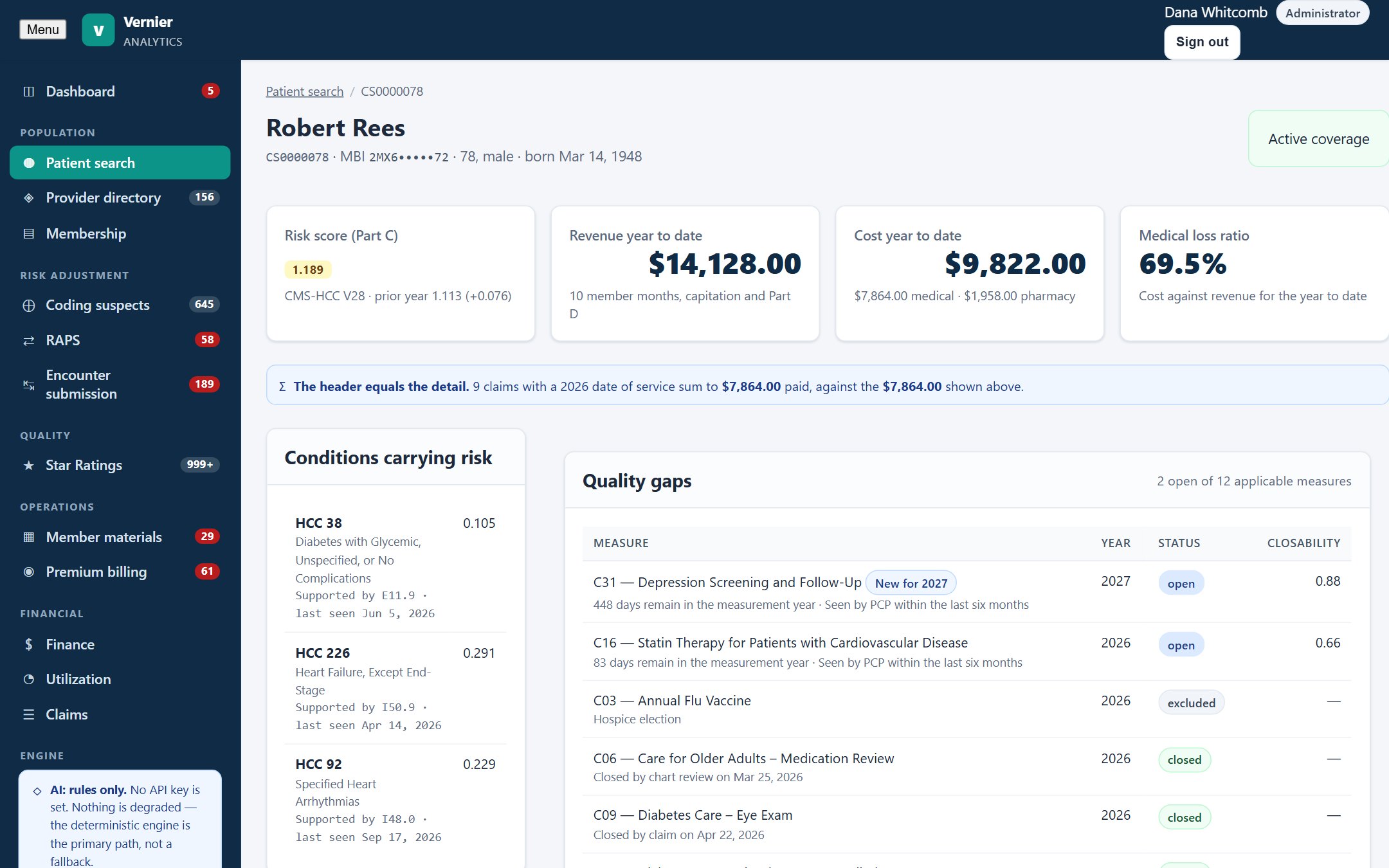Click the Finance dollar icon
This screenshot has height=868, width=1389.
[28, 644]
